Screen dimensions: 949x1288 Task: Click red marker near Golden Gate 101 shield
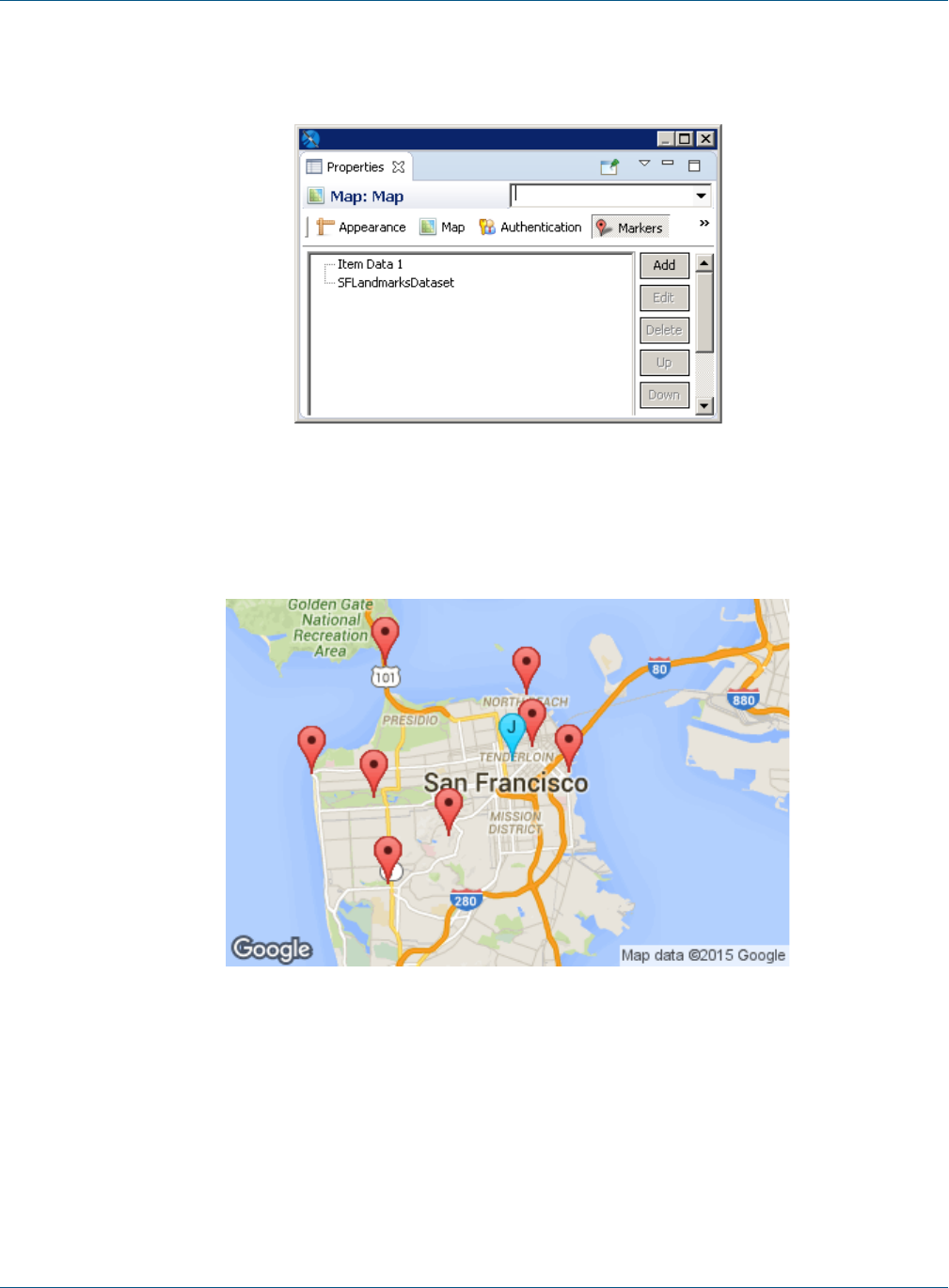coord(385,640)
